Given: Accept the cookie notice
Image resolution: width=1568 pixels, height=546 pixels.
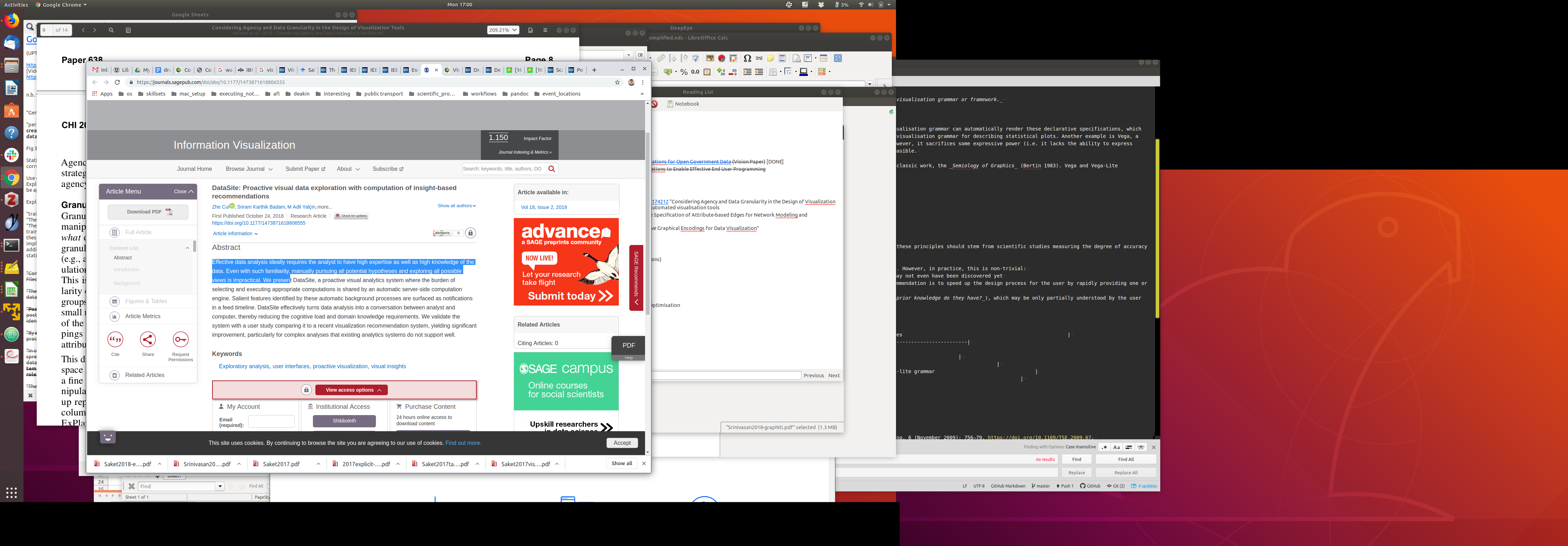Looking at the screenshot, I should [x=622, y=443].
